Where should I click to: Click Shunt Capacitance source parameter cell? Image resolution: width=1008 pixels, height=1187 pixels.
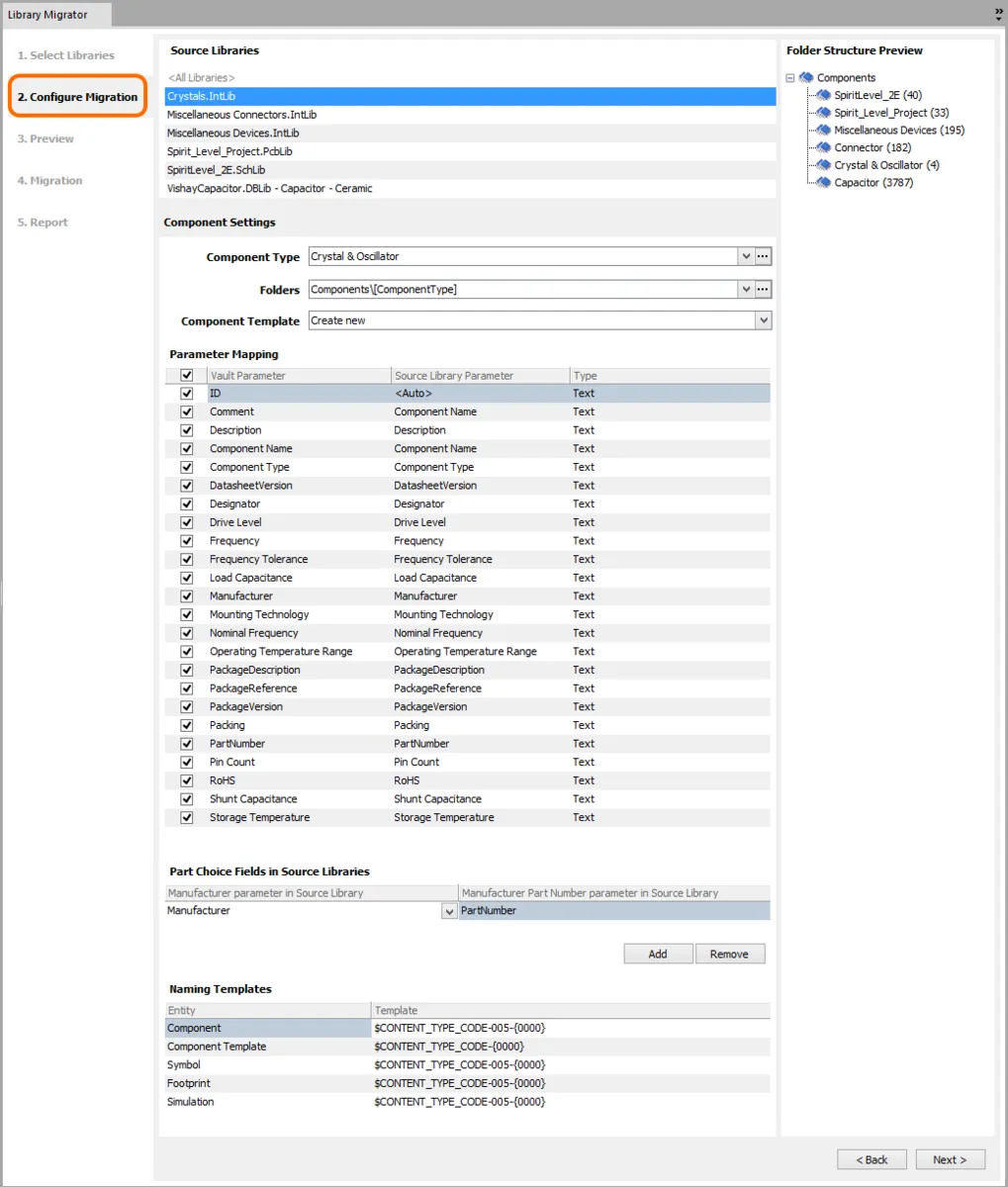[x=481, y=799]
